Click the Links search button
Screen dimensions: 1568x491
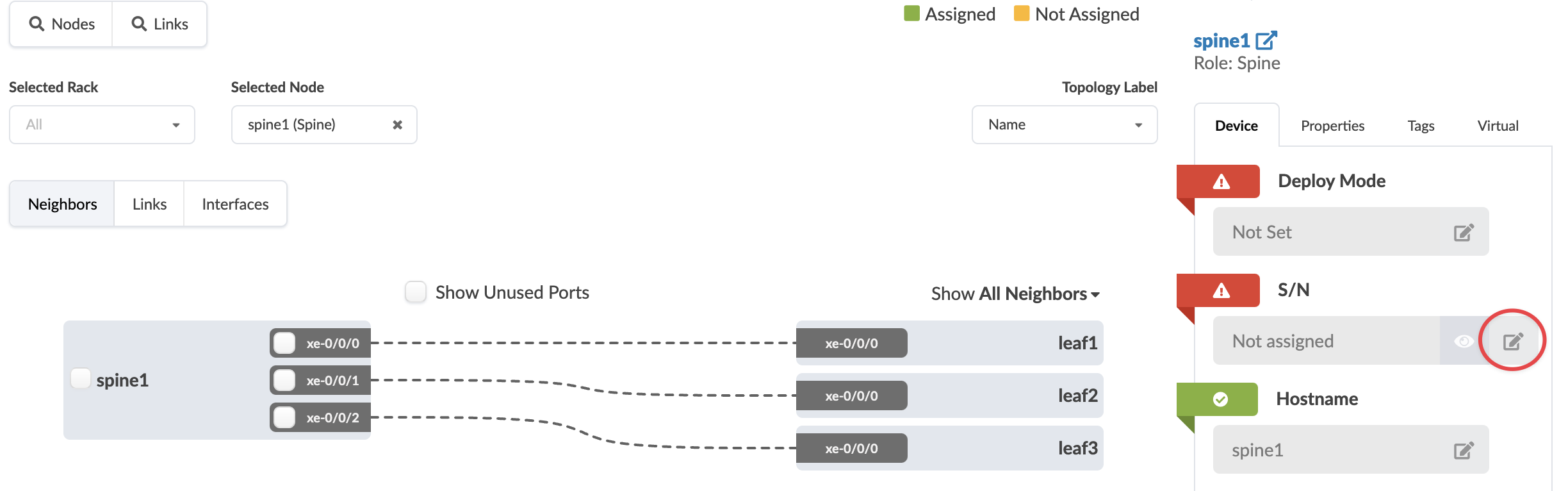point(159,24)
